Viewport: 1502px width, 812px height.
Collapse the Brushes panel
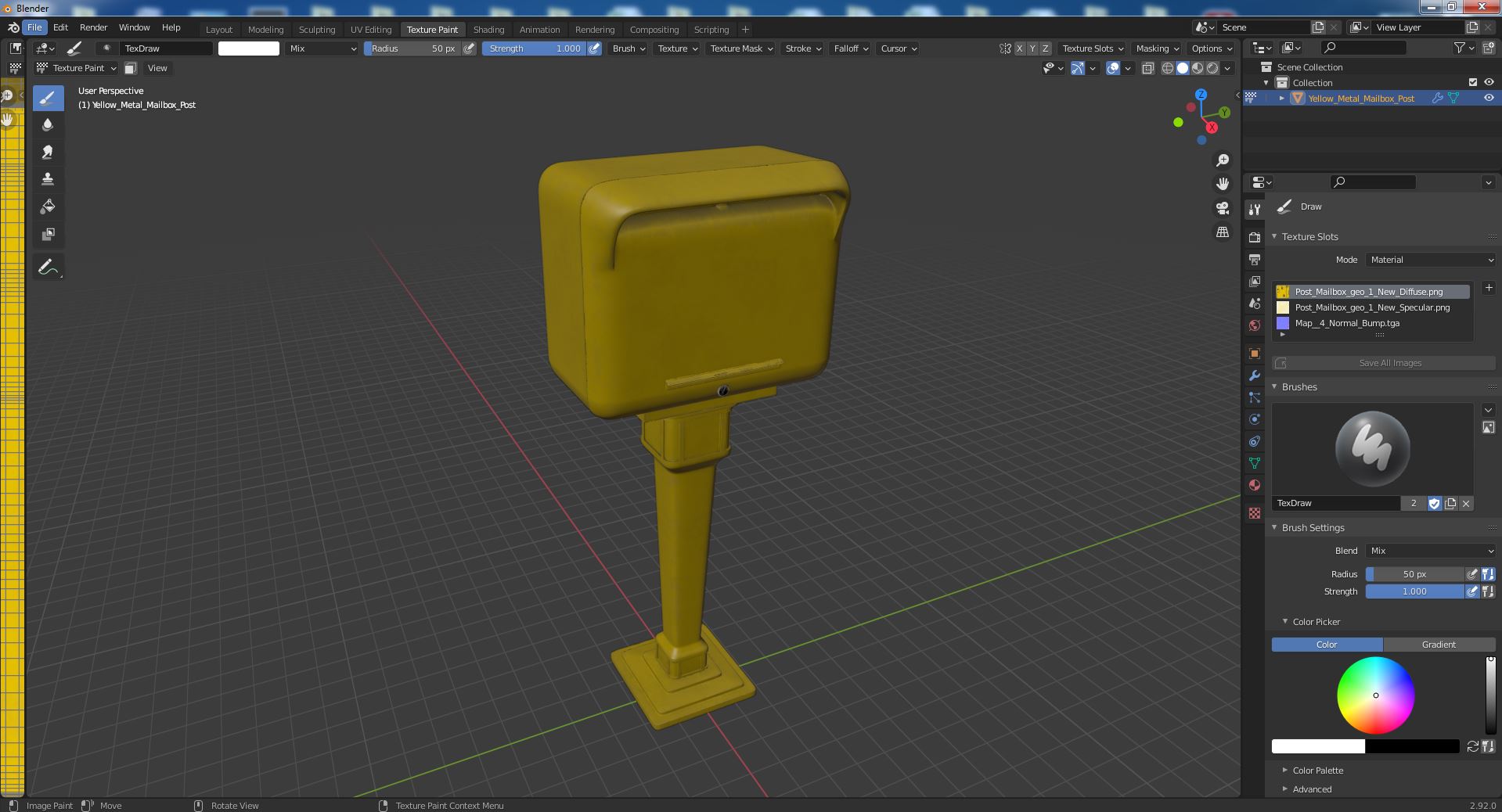1299,386
